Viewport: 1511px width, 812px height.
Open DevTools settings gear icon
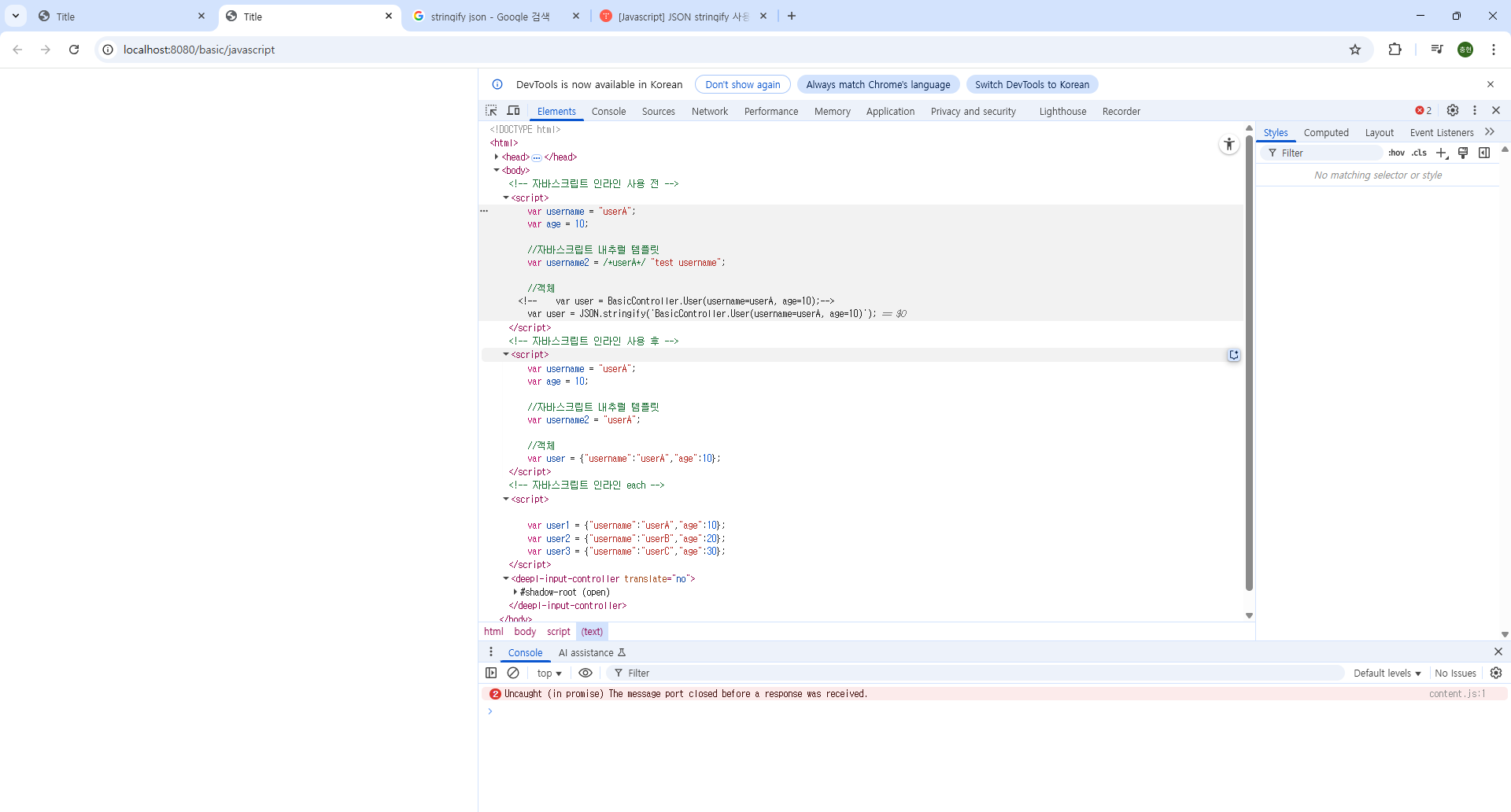[x=1453, y=111]
